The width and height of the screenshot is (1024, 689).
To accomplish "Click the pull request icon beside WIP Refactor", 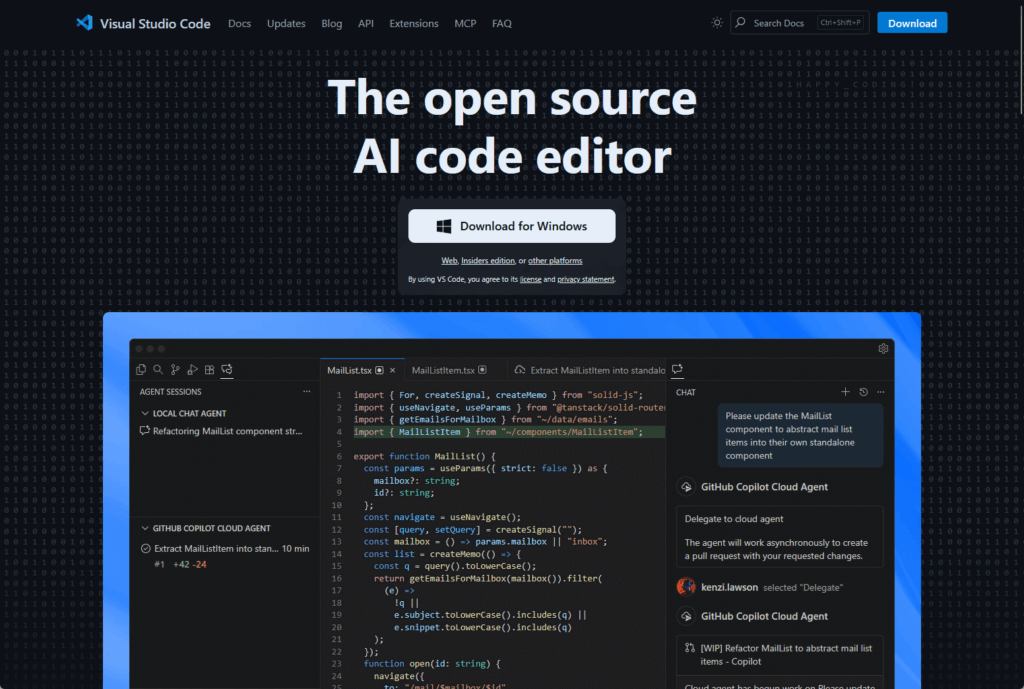I will pyautogui.click(x=690, y=648).
